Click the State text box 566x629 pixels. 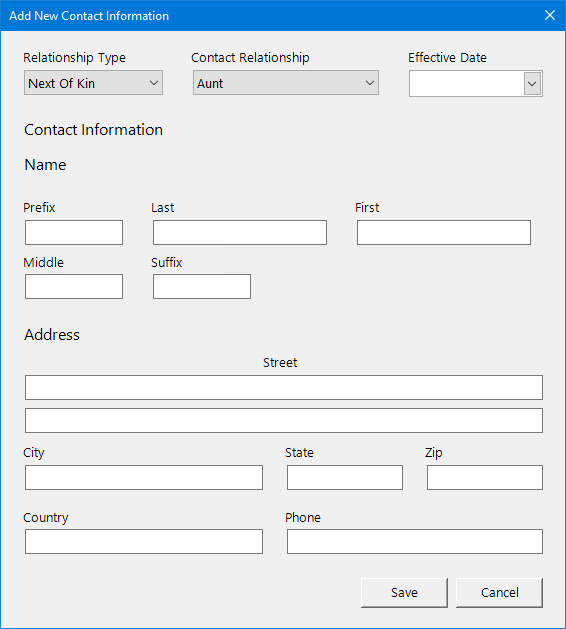[x=345, y=477]
